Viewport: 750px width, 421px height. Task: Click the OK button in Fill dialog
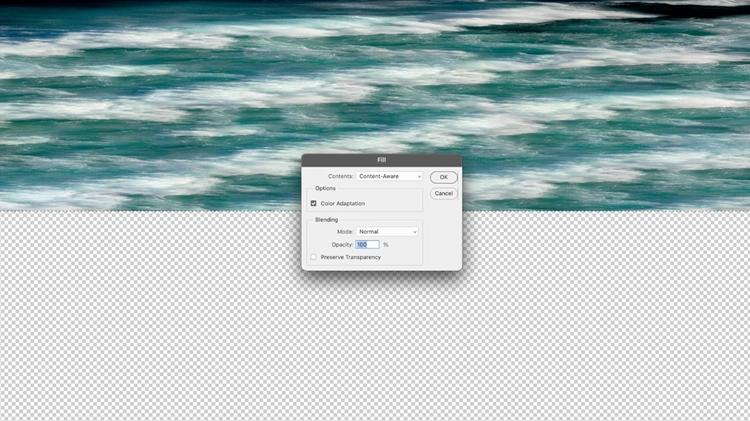[x=443, y=177]
